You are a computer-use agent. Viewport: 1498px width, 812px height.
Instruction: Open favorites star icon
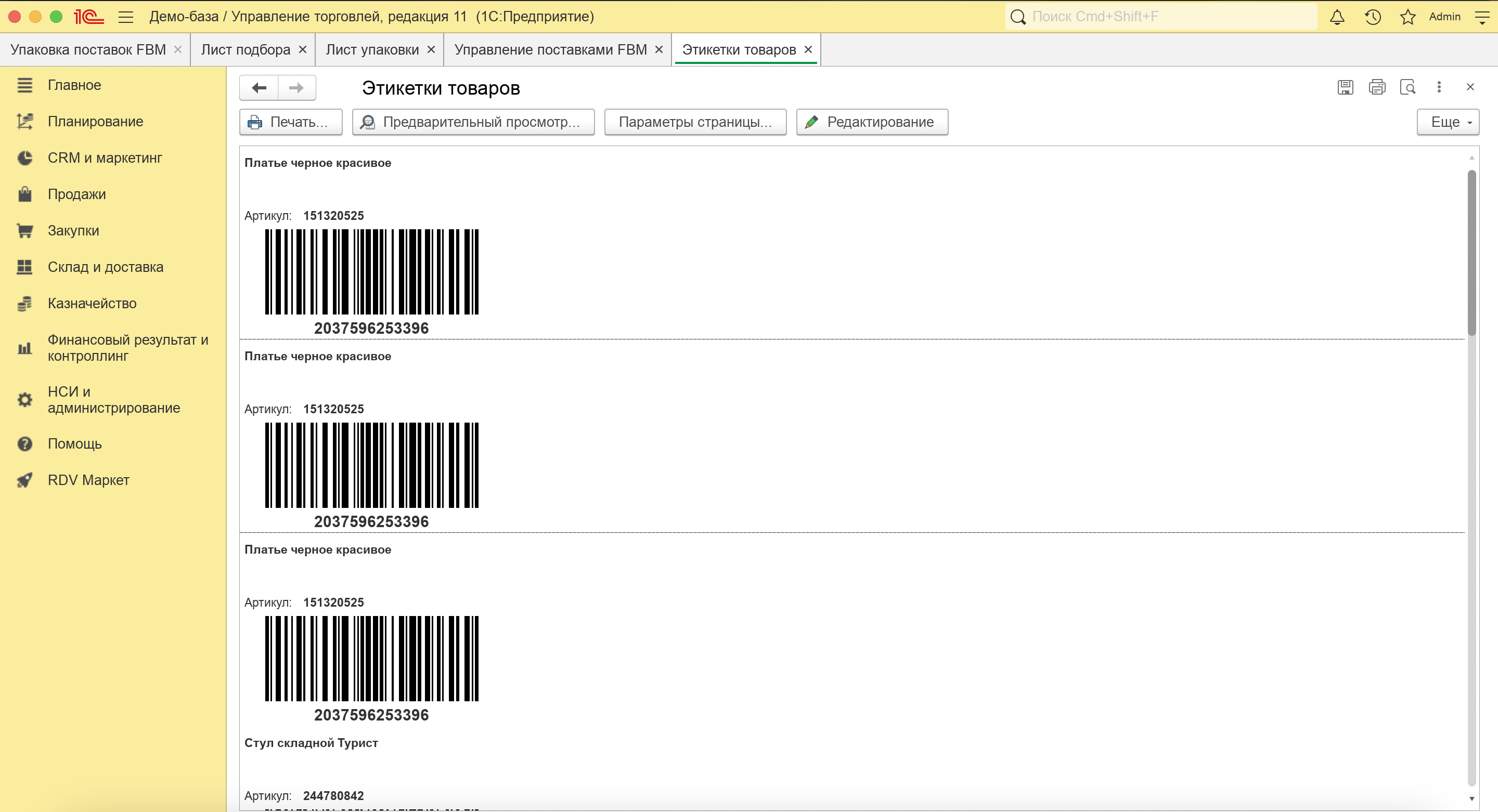coord(1407,17)
